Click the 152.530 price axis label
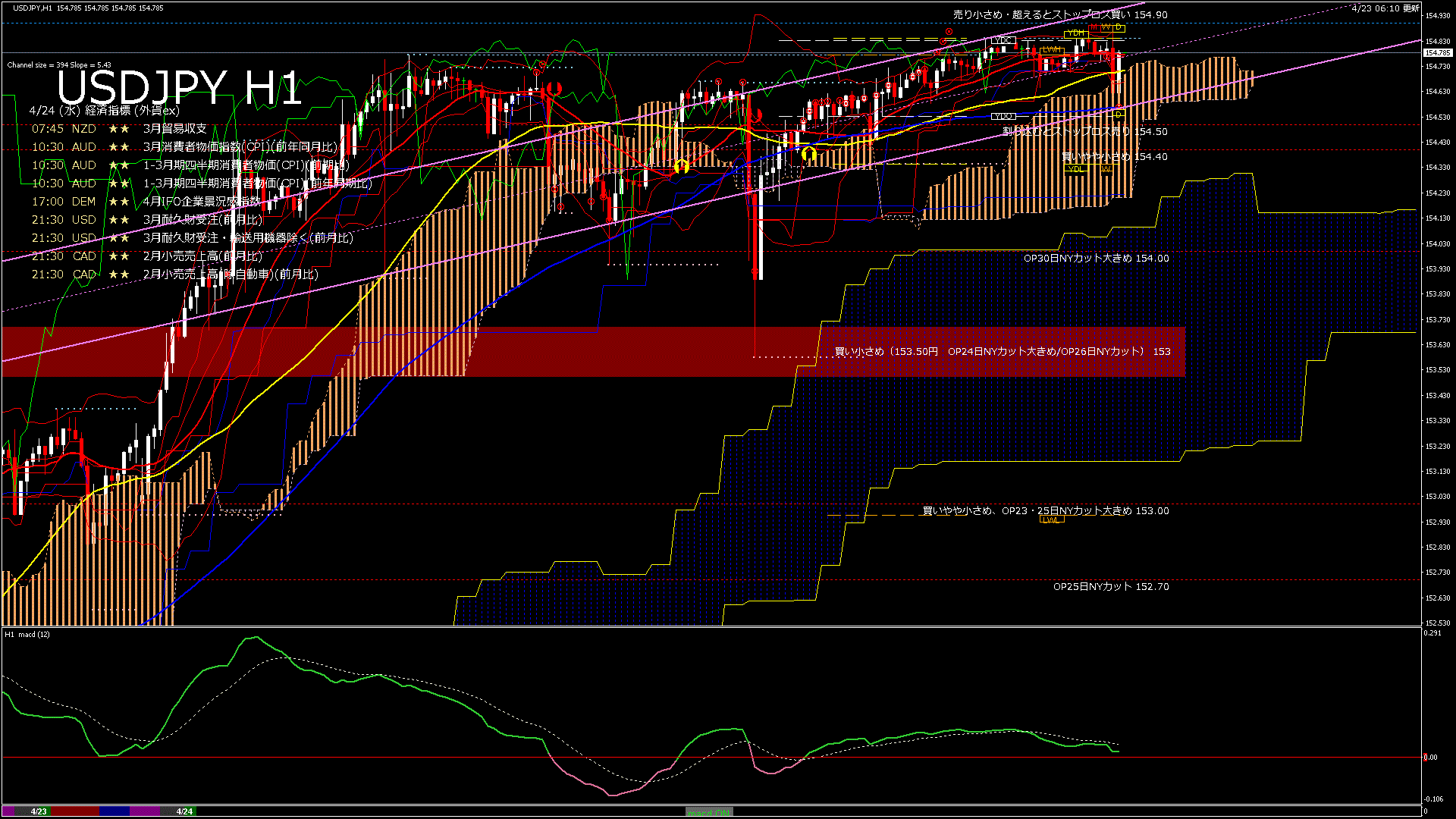 pyautogui.click(x=1439, y=623)
